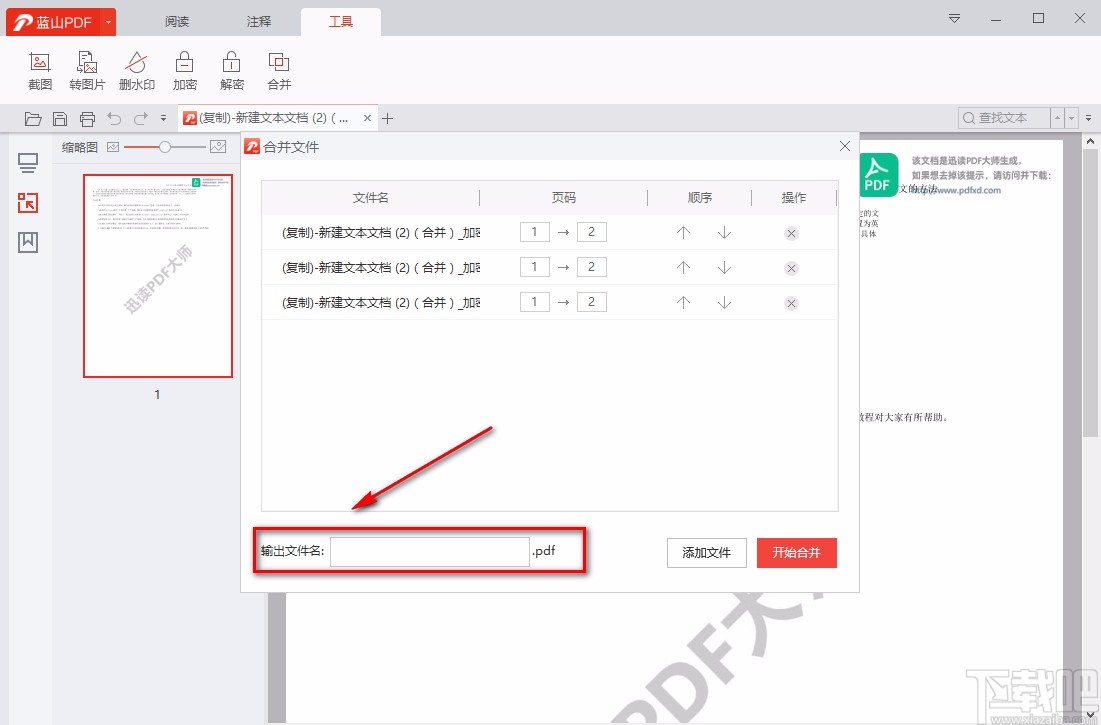
Task: Switch to the 注释 tab
Action: [259, 22]
